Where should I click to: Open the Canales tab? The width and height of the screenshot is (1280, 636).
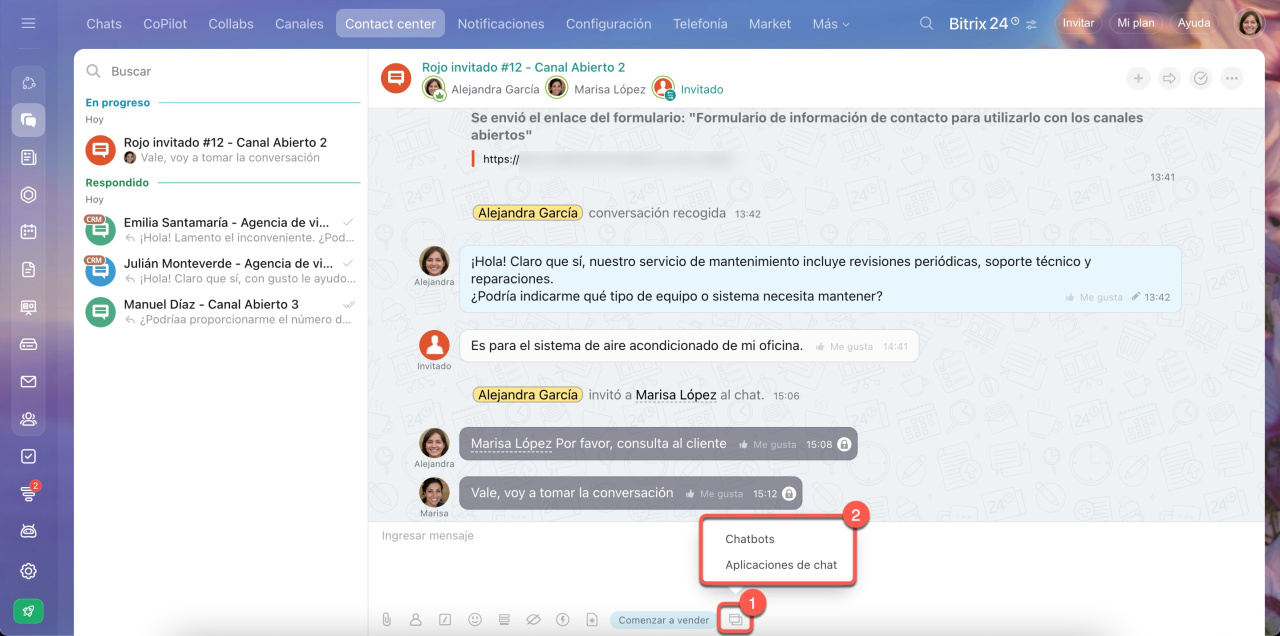tap(299, 23)
